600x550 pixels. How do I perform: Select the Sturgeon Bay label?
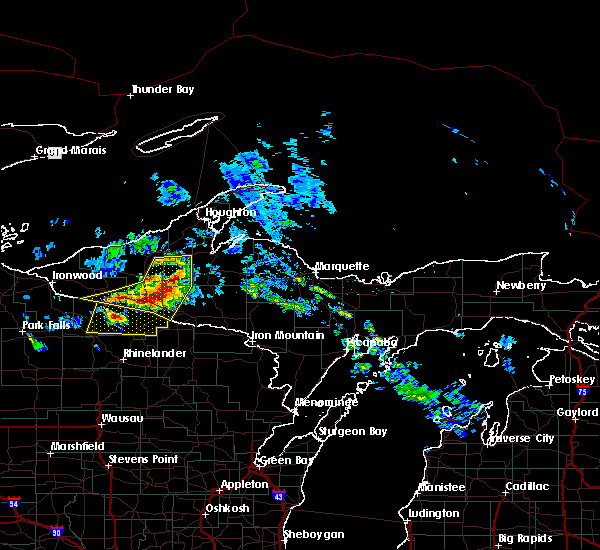pos(353,432)
